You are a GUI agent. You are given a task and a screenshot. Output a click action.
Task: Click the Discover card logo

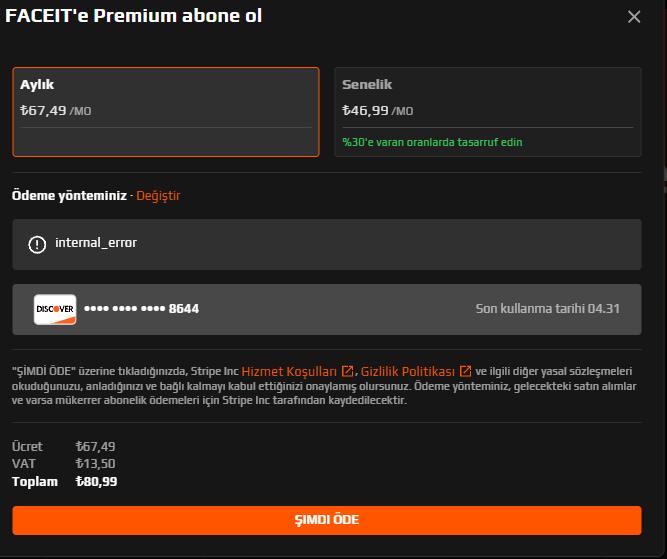55,309
